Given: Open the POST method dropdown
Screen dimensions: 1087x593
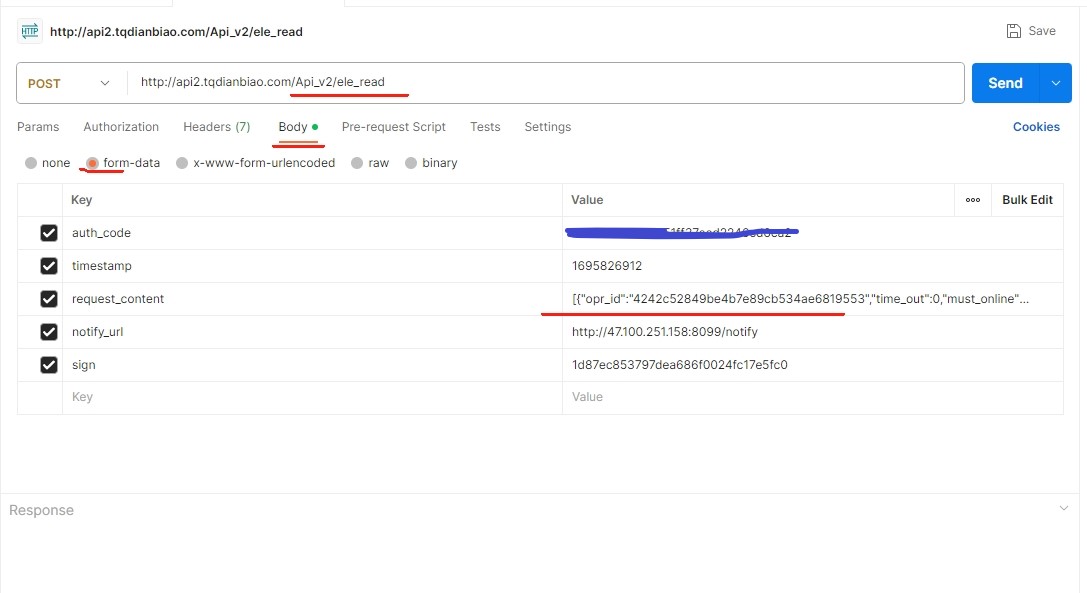Looking at the screenshot, I should tap(69, 83).
